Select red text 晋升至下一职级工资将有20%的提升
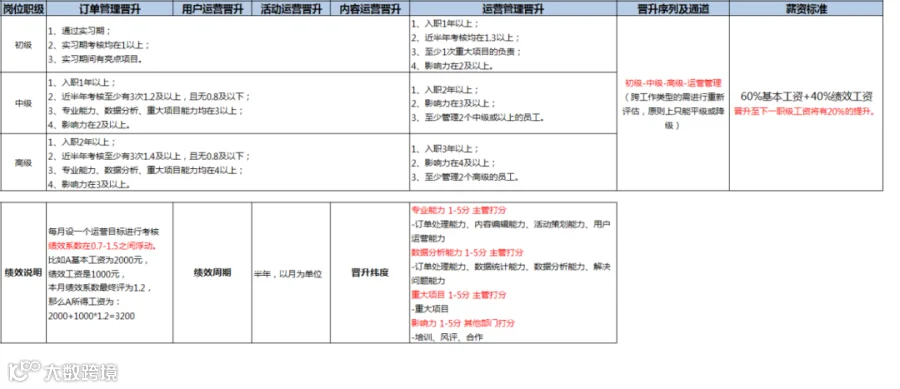The width and height of the screenshot is (900, 389). (806, 111)
